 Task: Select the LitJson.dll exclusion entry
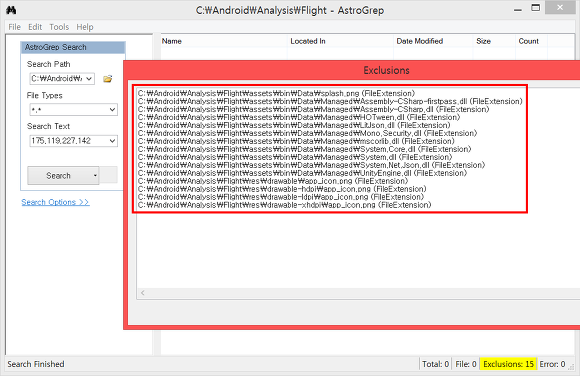[294, 125]
